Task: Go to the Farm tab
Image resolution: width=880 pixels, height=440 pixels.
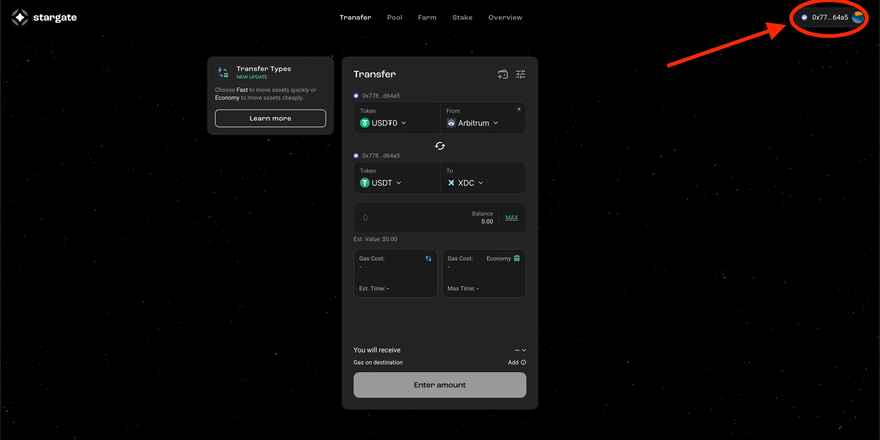Action: (x=427, y=17)
